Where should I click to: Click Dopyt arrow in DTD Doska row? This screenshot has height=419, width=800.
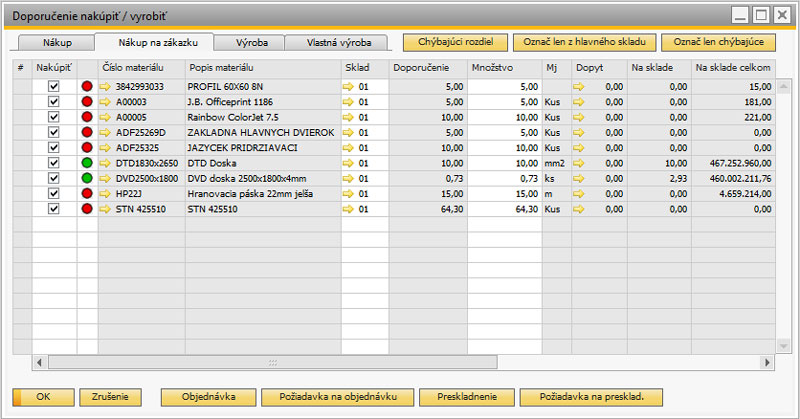(x=578, y=162)
